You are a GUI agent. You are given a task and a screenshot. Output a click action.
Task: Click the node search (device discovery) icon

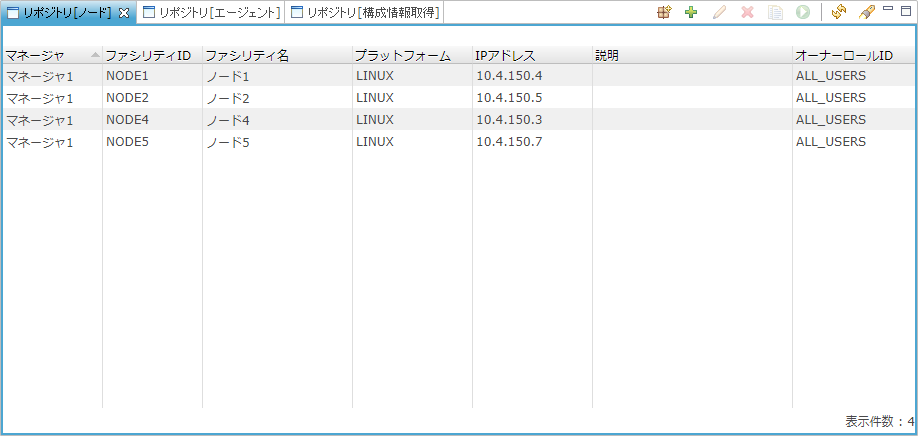tap(663, 12)
